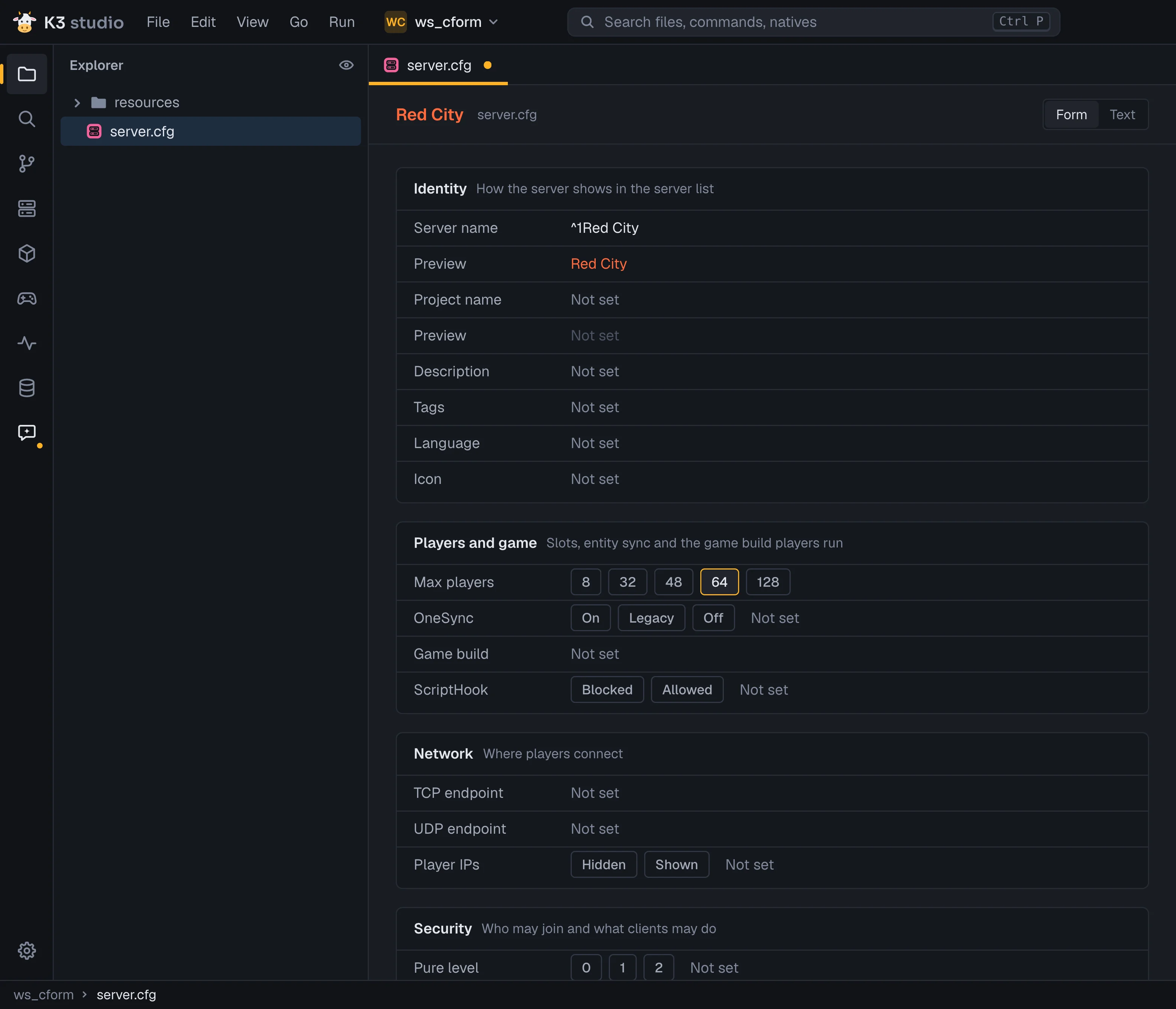Set Max players to 128
The image size is (1176, 1009).
(x=768, y=582)
